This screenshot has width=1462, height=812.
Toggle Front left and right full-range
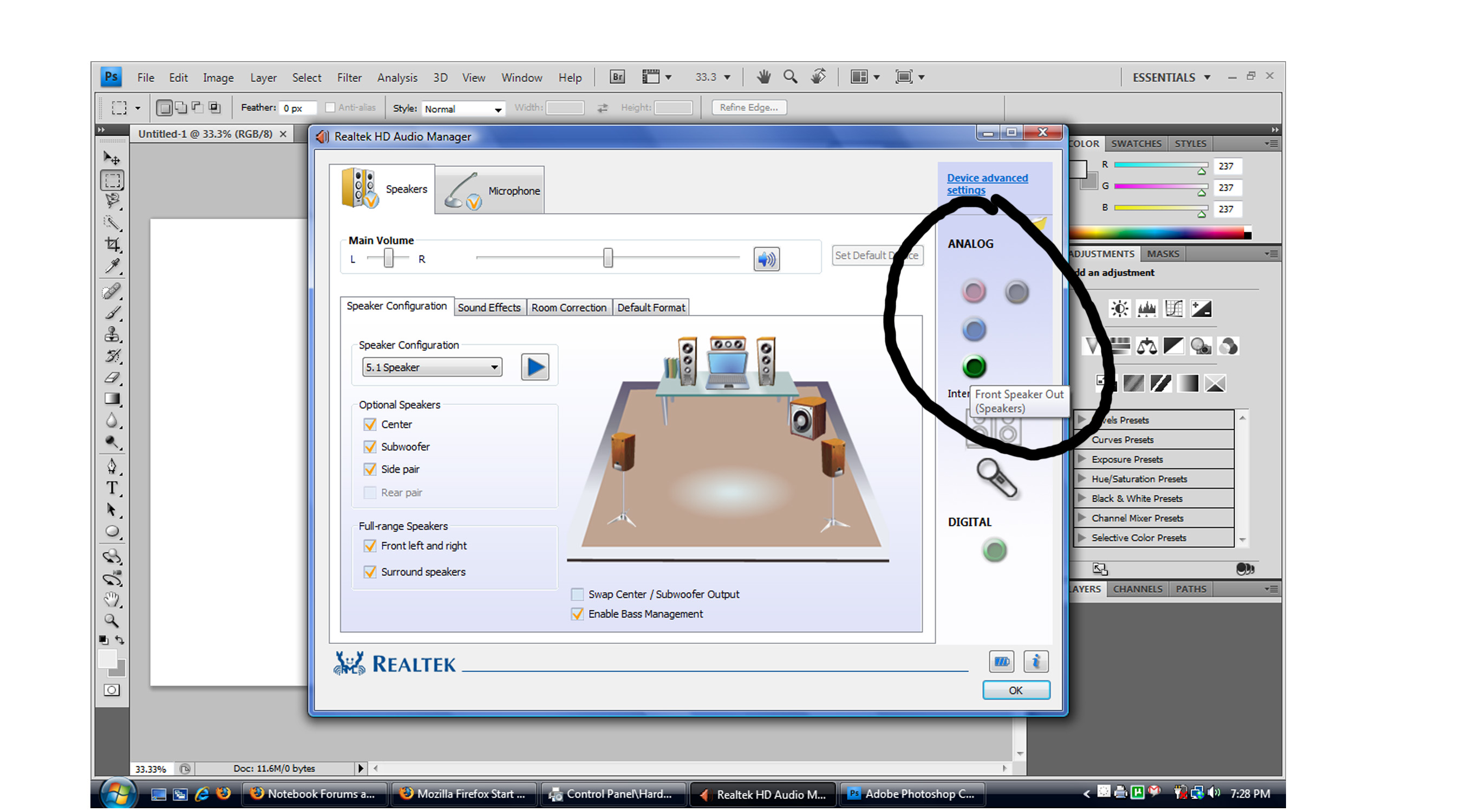click(370, 546)
